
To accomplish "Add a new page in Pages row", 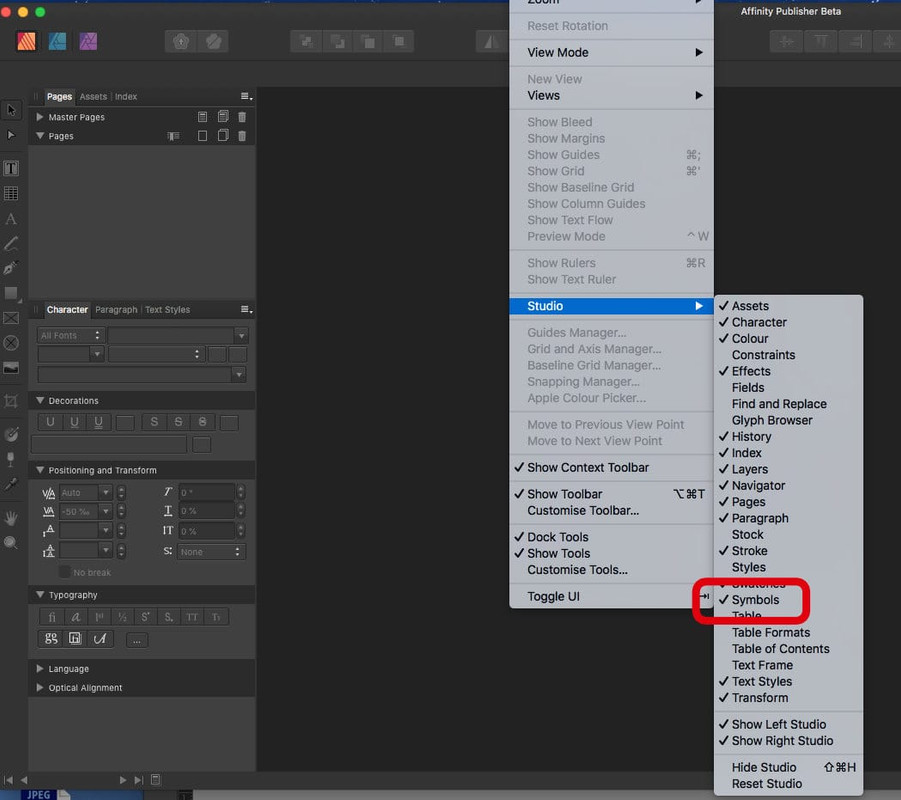I will click(202, 136).
